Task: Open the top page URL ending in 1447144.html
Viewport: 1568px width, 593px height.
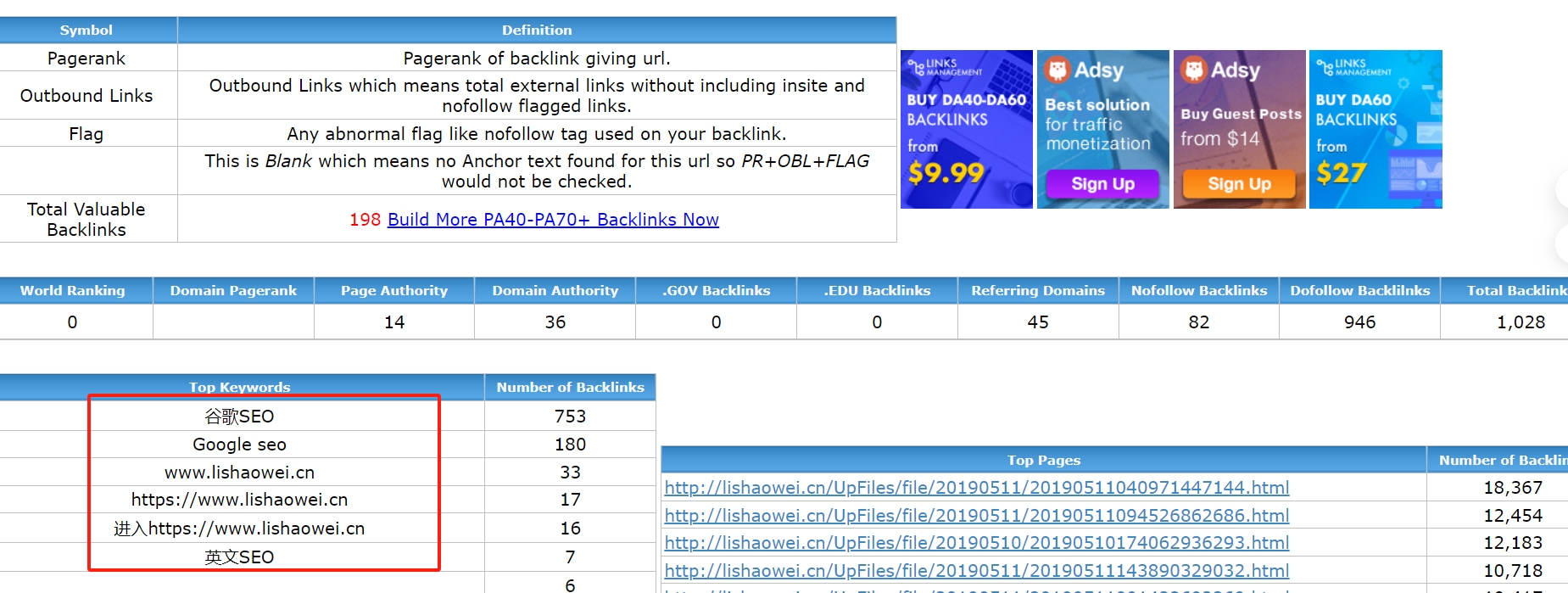Action: click(976, 488)
